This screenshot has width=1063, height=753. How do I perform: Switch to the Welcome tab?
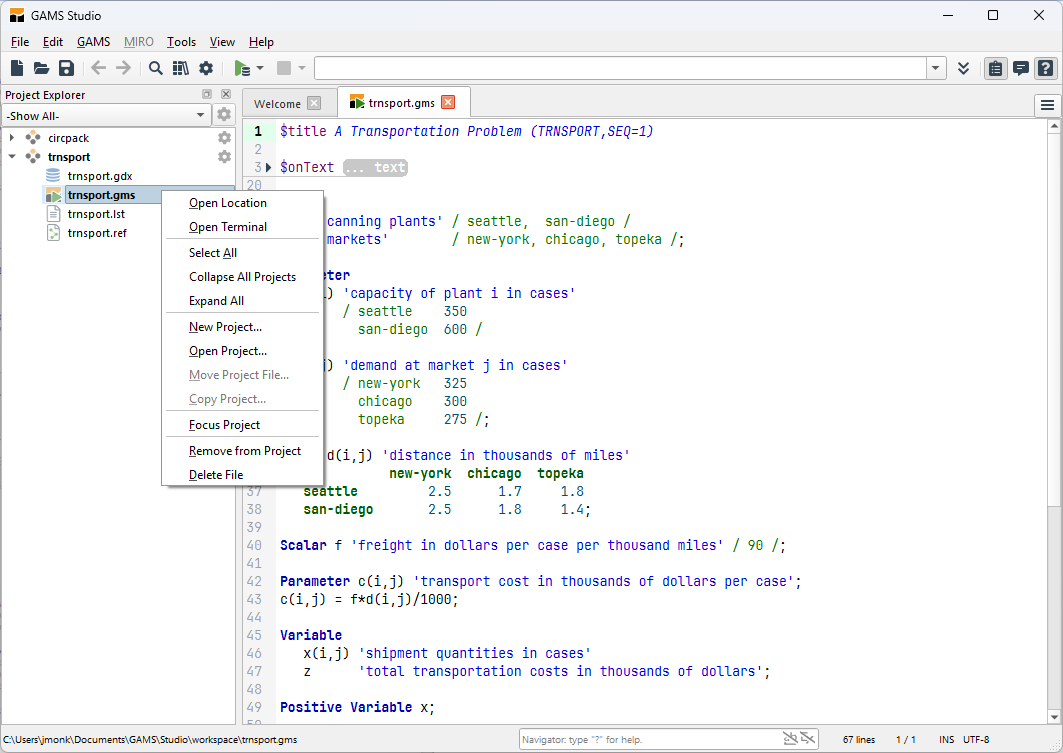277,103
